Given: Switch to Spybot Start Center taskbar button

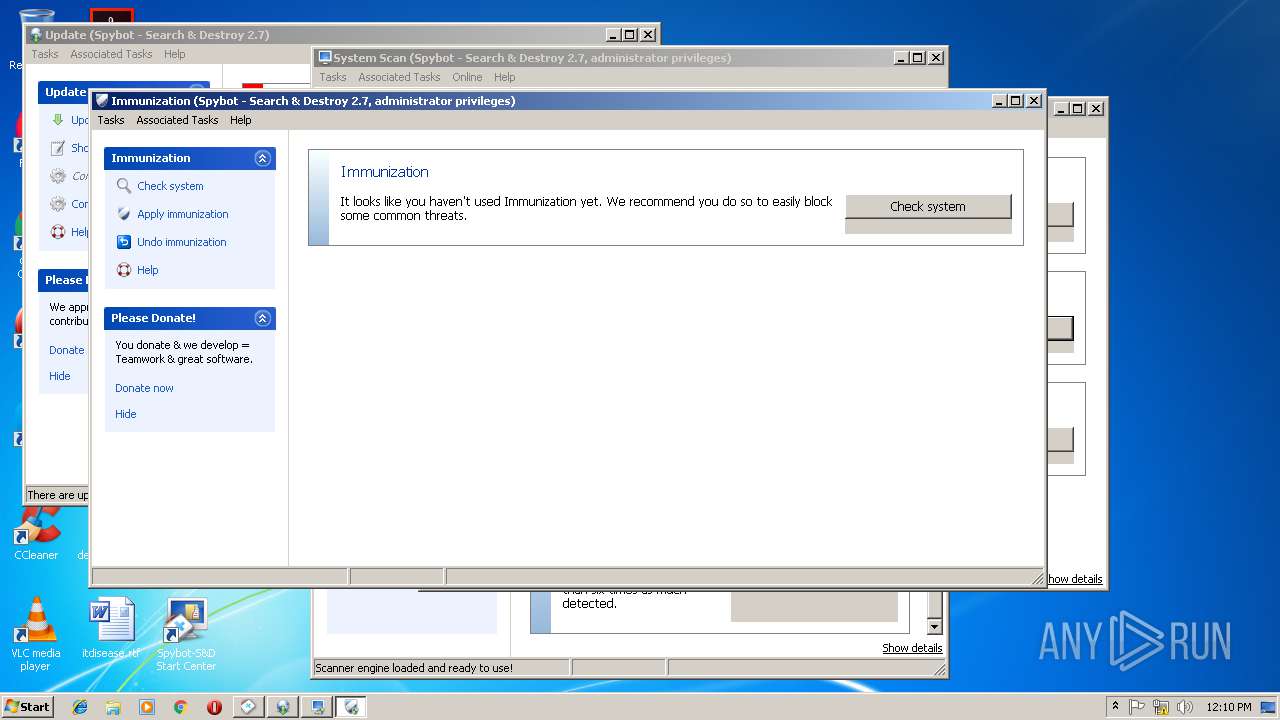Looking at the screenshot, I should point(248,707).
